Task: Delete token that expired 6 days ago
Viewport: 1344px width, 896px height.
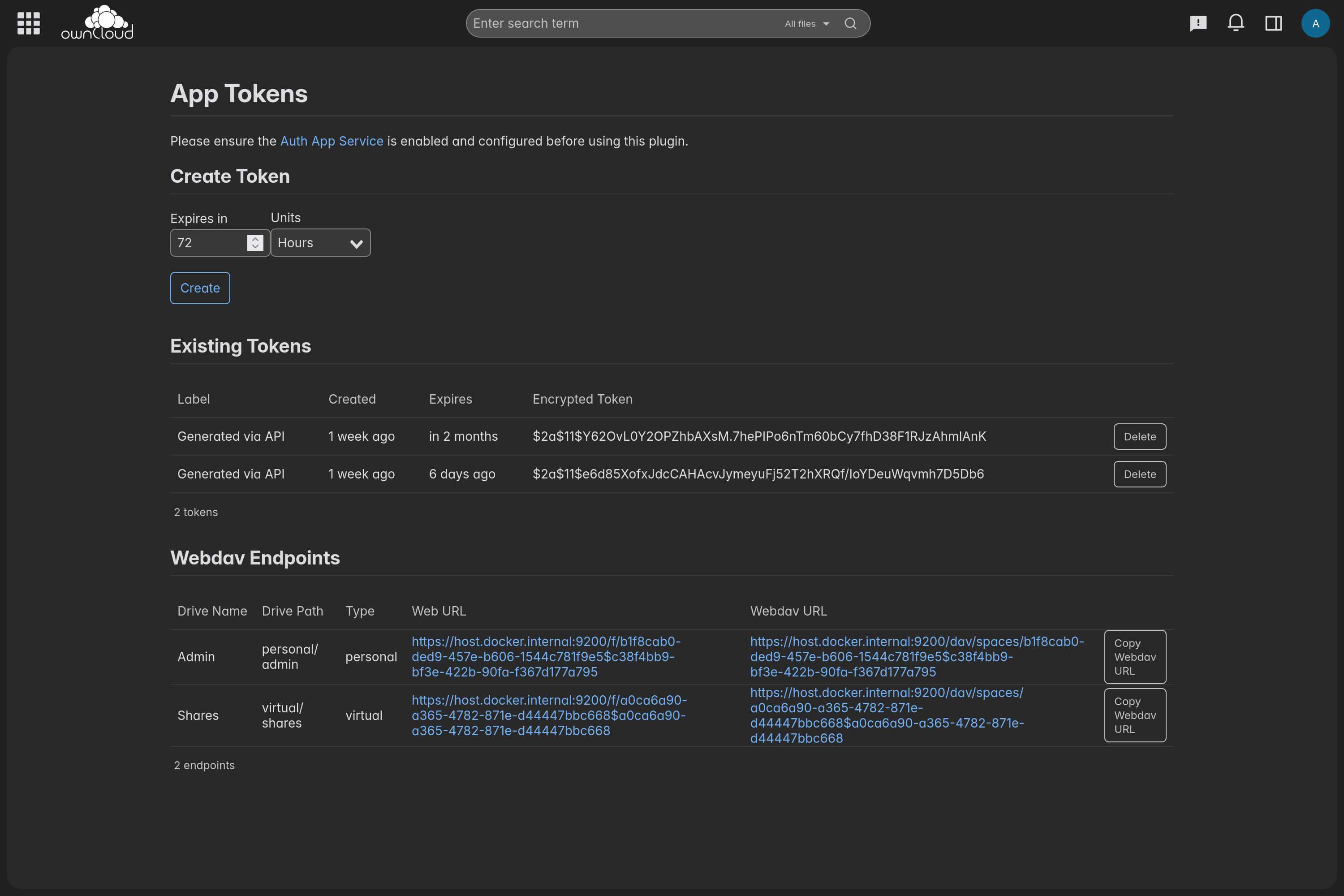Action: (x=1139, y=474)
